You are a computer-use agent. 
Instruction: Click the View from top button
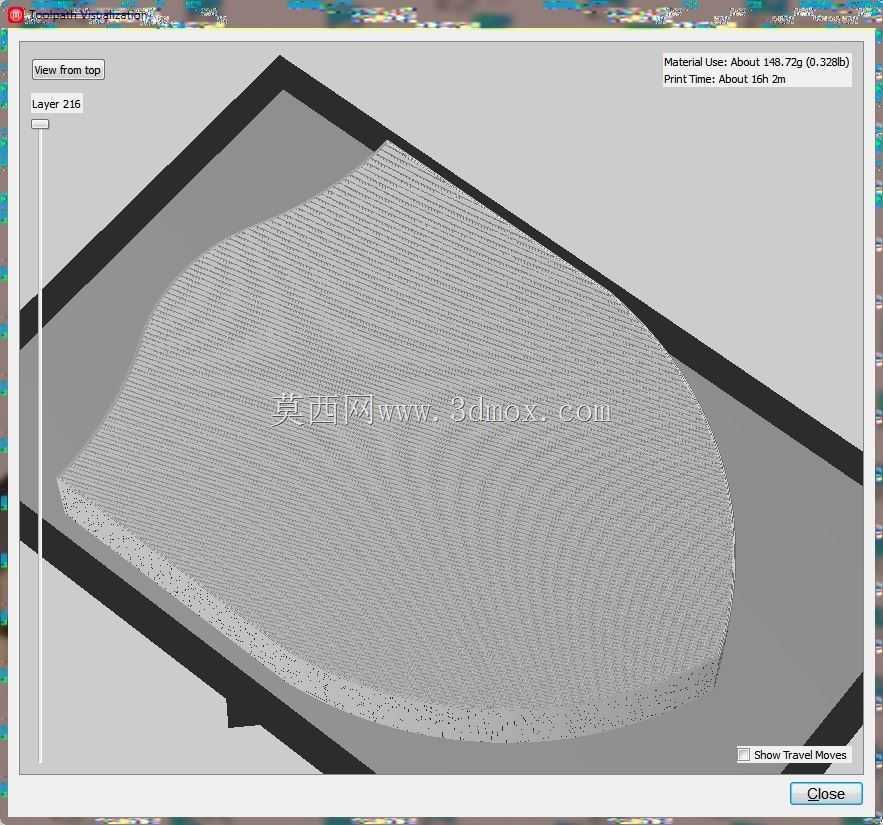click(x=68, y=70)
